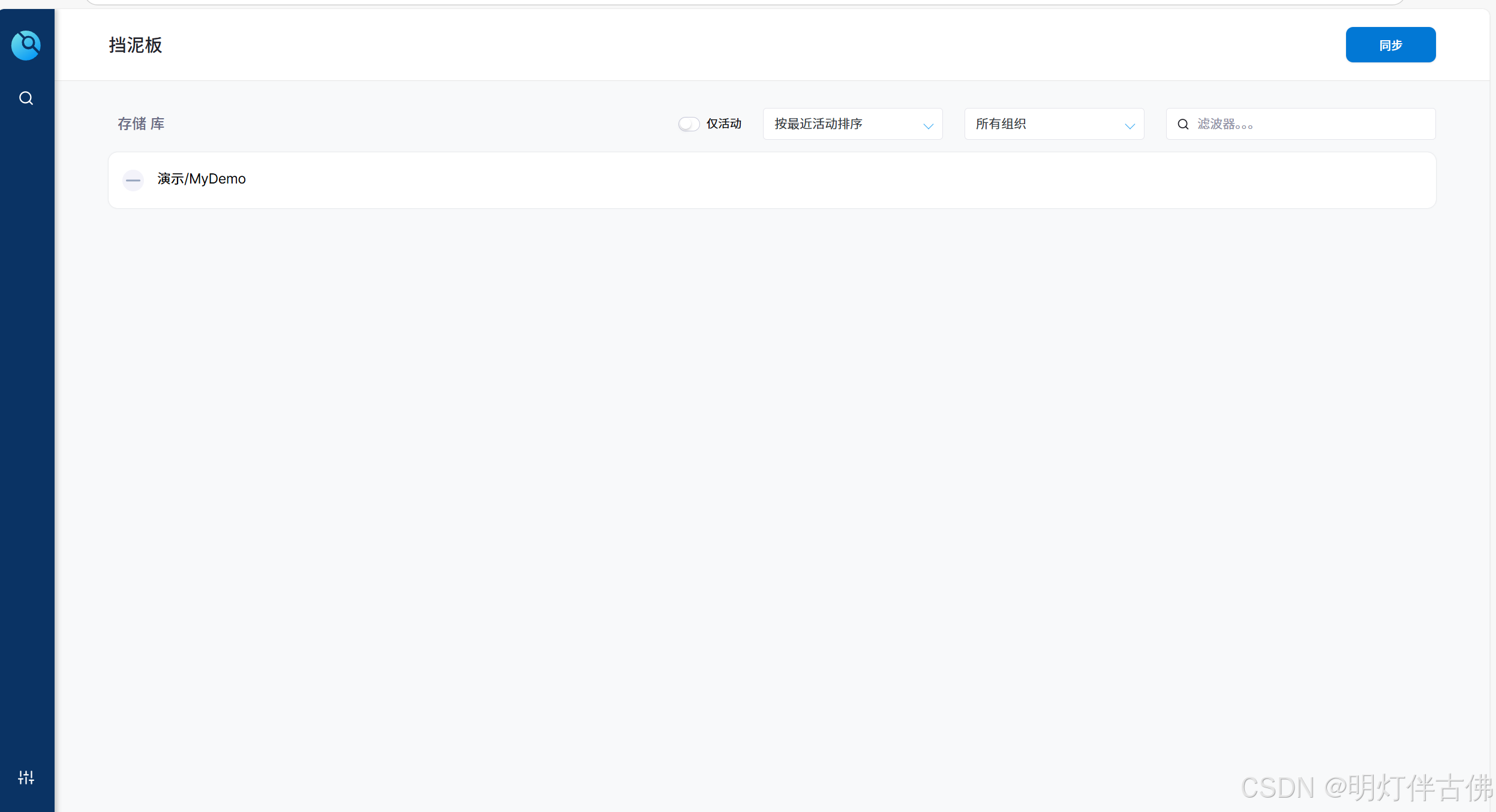Click the magnifier icon in filter box
Image resolution: width=1496 pixels, height=812 pixels.
pyautogui.click(x=1183, y=124)
